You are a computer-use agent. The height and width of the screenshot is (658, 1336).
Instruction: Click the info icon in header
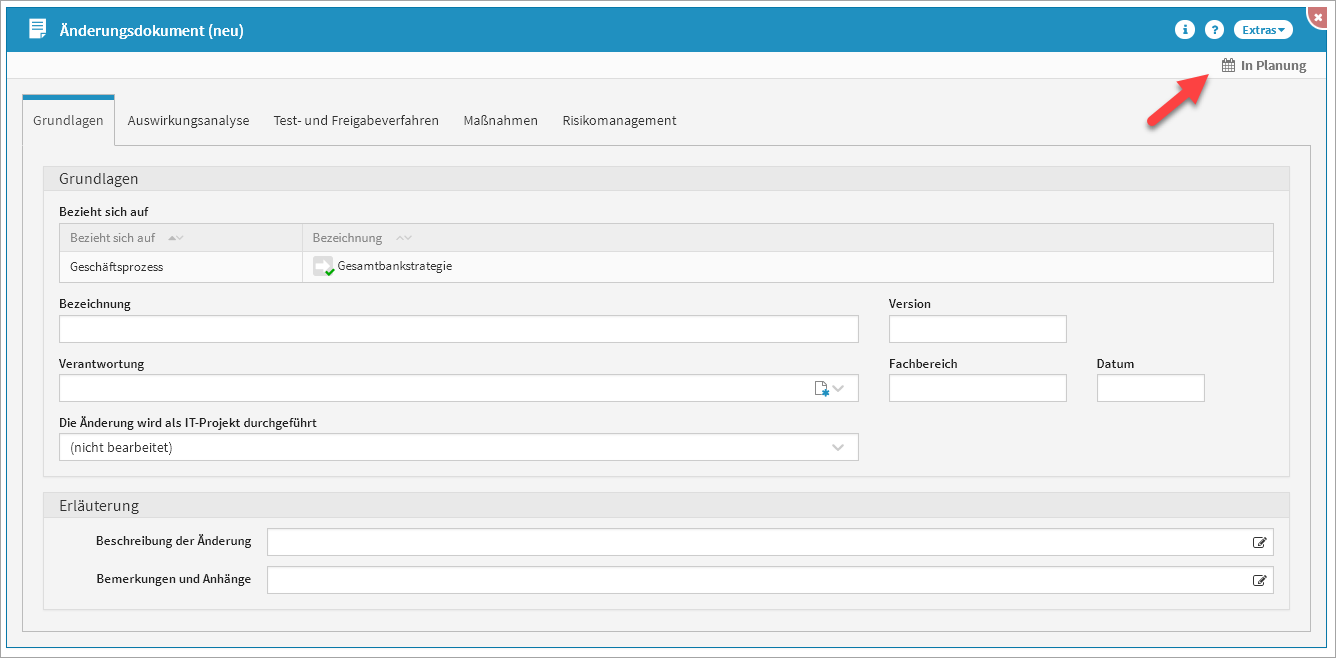point(1184,30)
